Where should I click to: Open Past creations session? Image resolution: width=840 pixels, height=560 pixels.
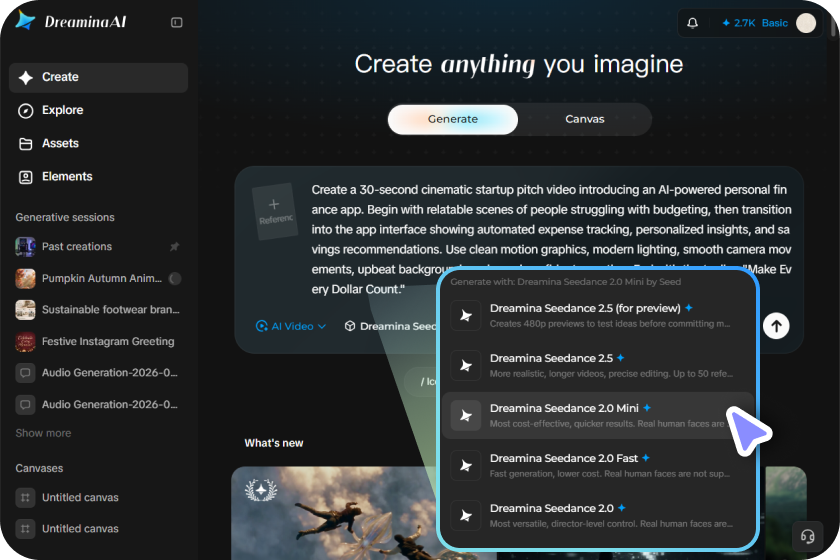(99, 247)
